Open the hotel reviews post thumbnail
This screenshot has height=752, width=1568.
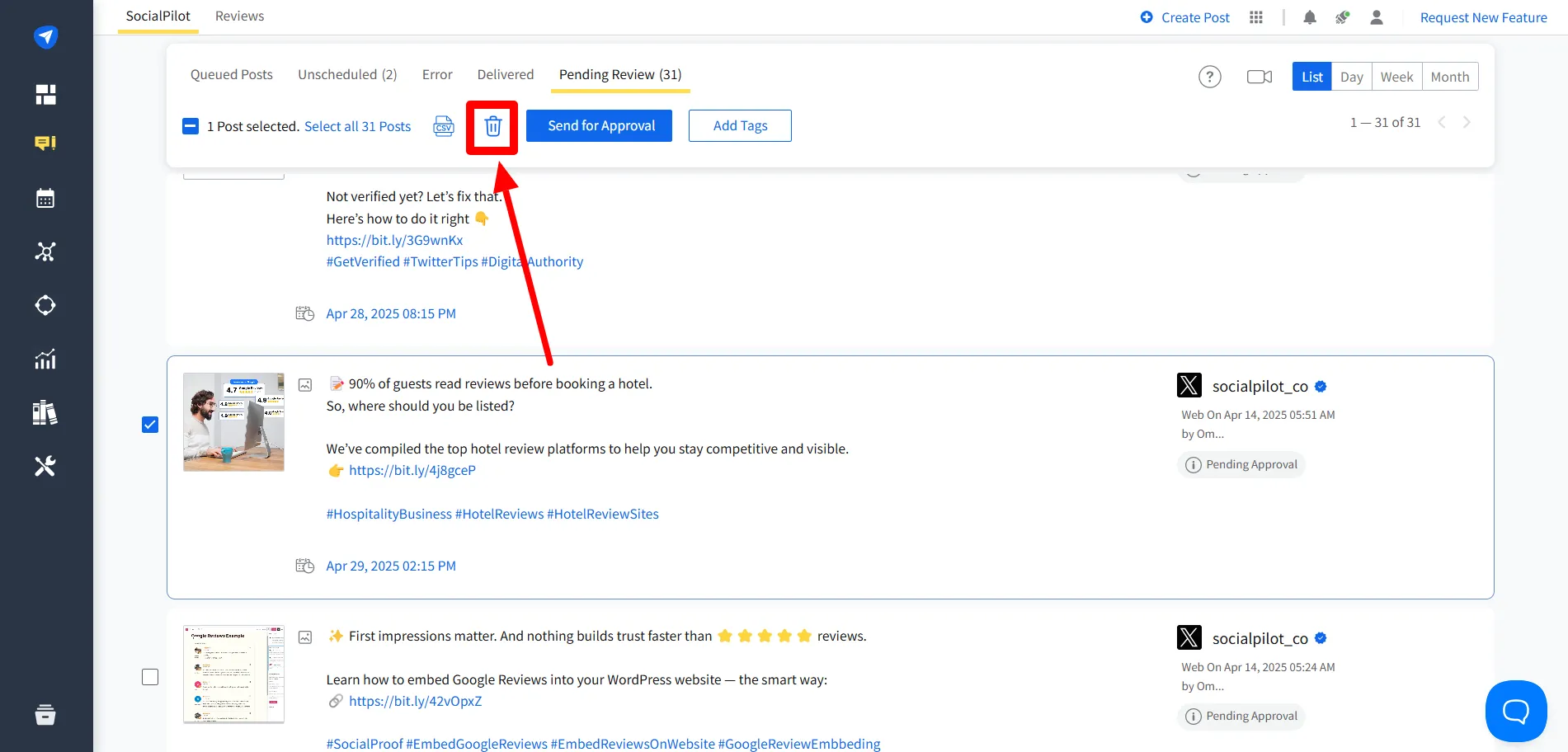click(233, 422)
